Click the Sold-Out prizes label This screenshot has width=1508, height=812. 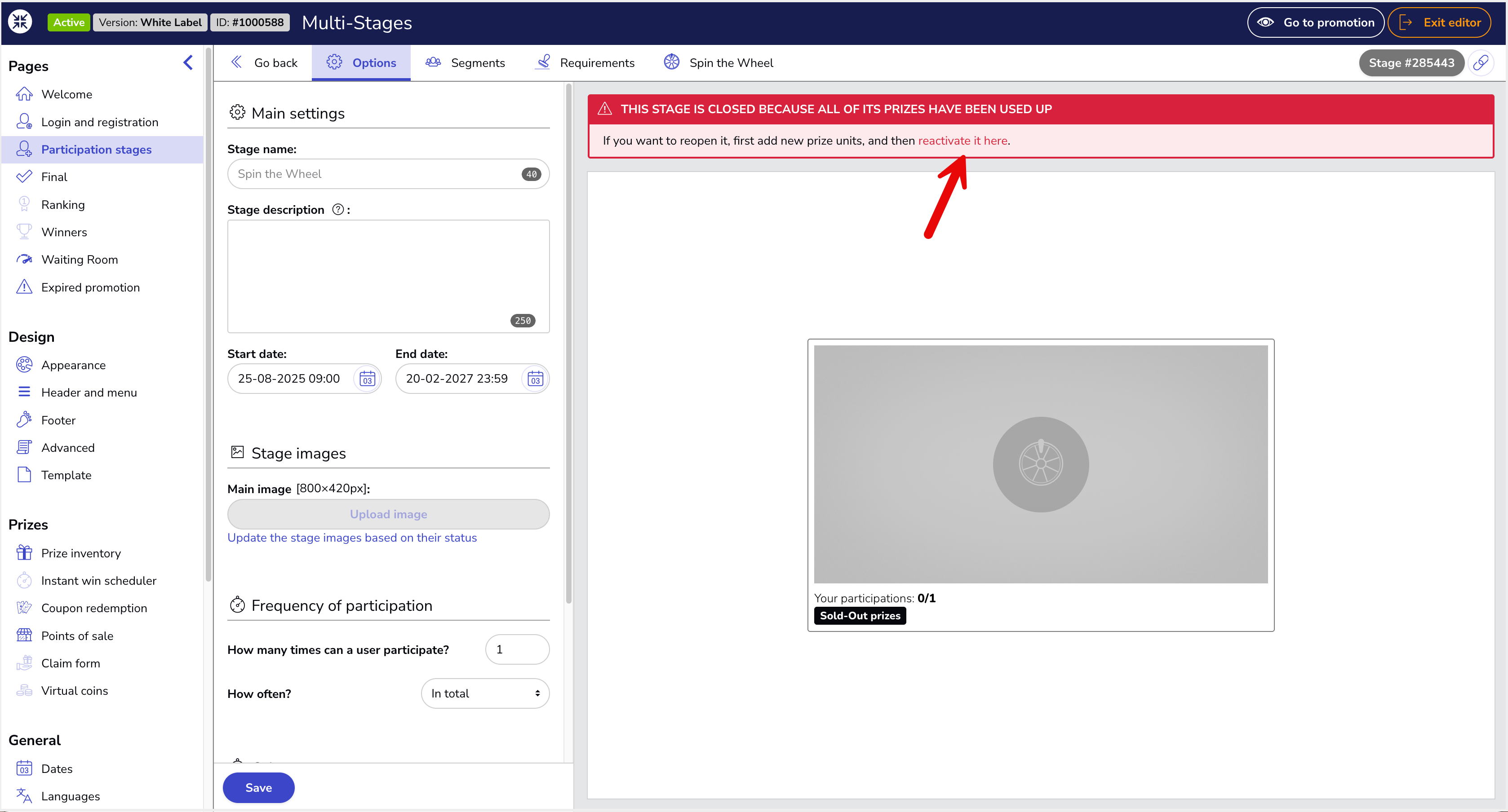[860, 615]
